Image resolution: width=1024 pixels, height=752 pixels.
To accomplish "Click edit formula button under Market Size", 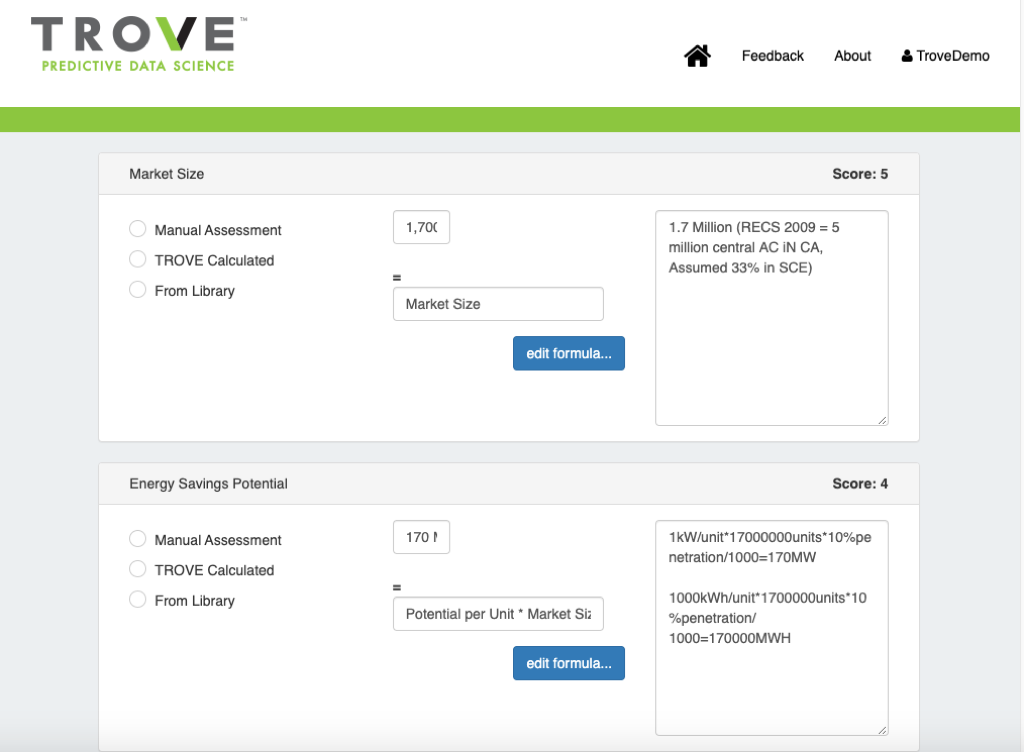I will pyautogui.click(x=568, y=353).
